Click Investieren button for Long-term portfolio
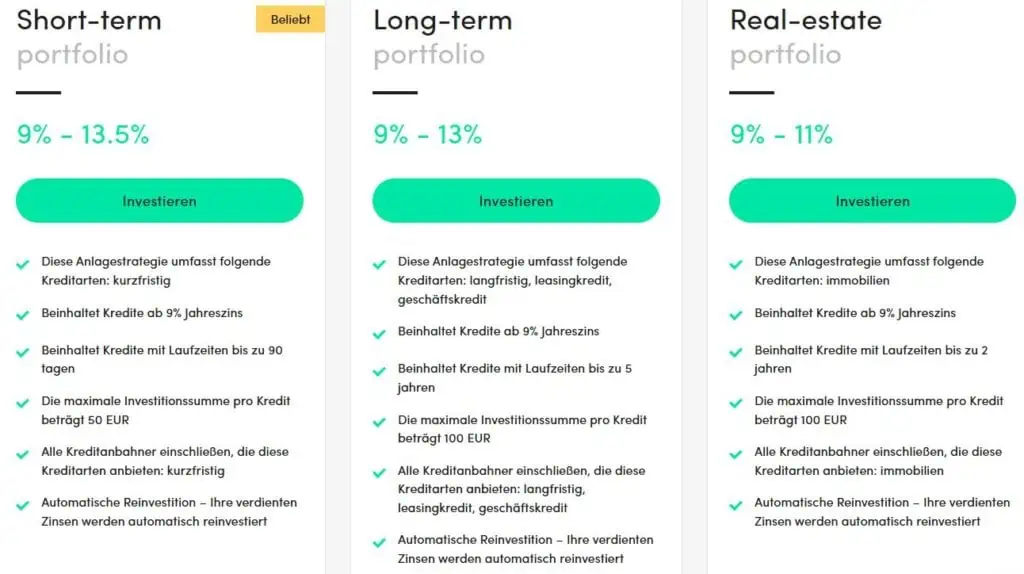The width and height of the screenshot is (1024, 574). coord(516,200)
